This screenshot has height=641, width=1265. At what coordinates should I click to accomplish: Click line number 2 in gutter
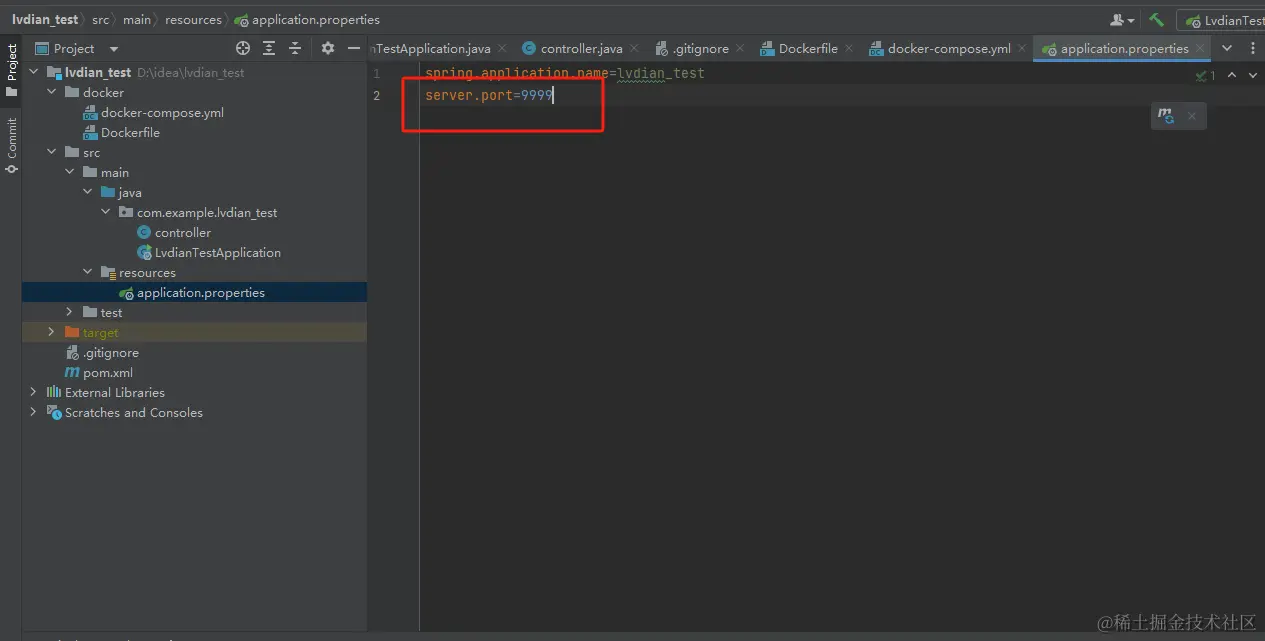click(x=377, y=95)
